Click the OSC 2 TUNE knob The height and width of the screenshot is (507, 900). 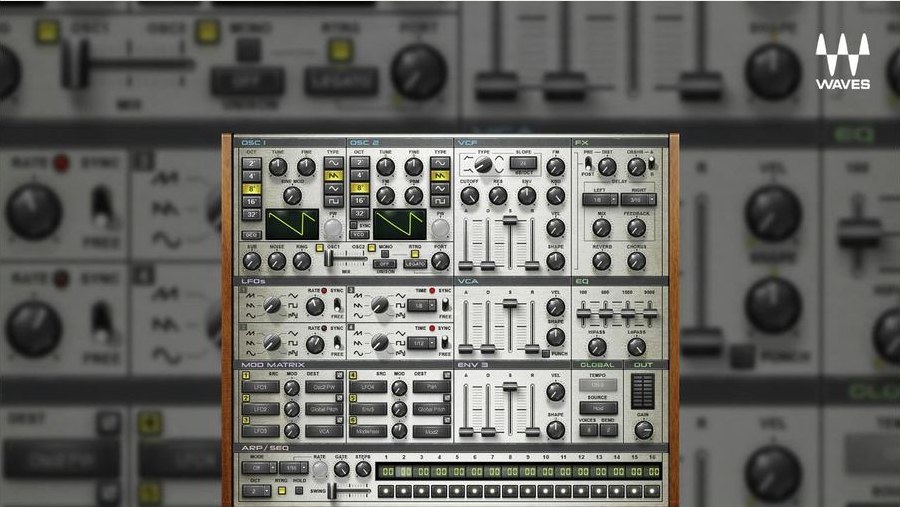[385, 167]
